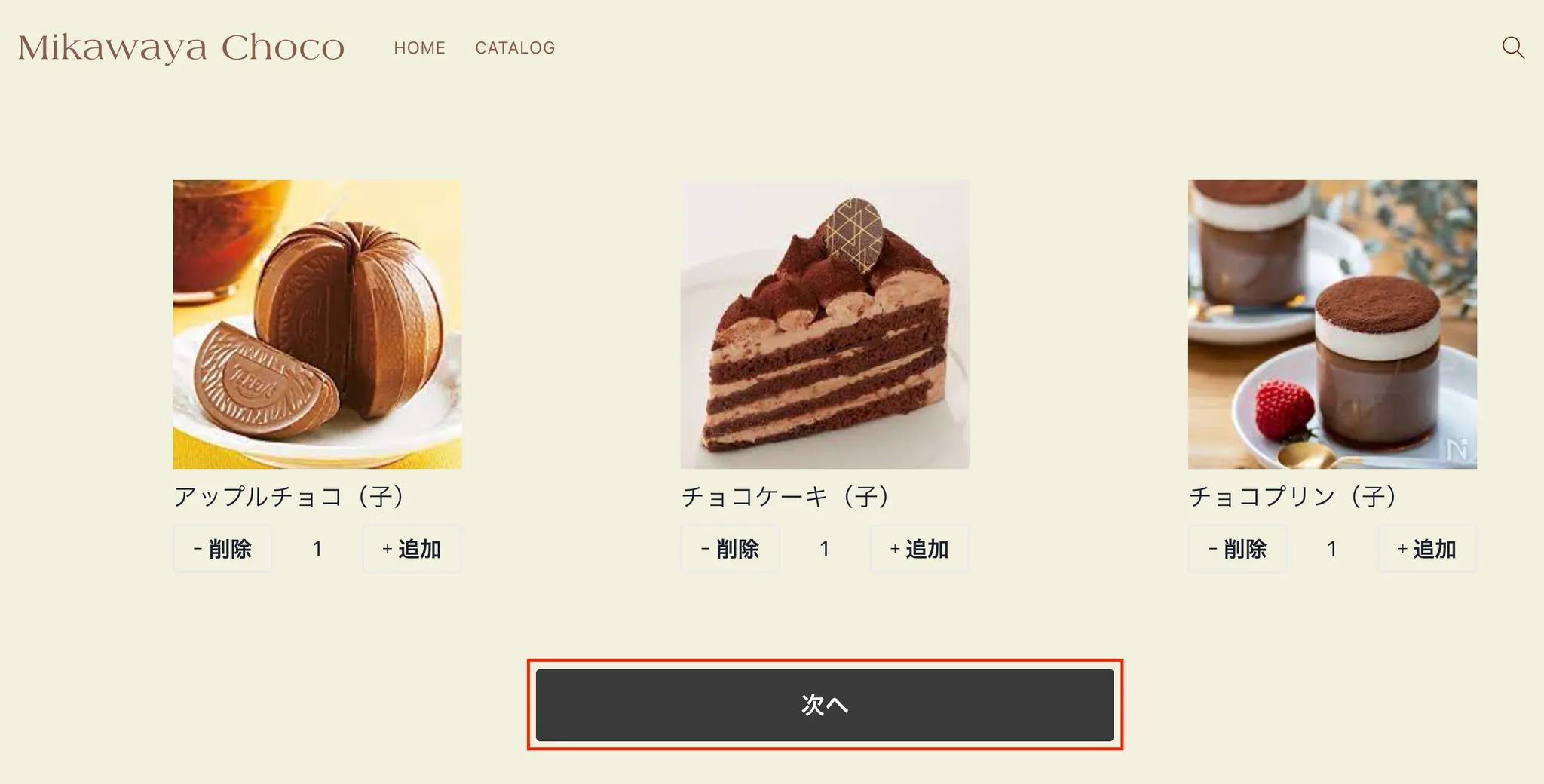The height and width of the screenshot is (784, 1544).
Task: Remove one チョコケーキ with 削除
Action: [730, 549]
